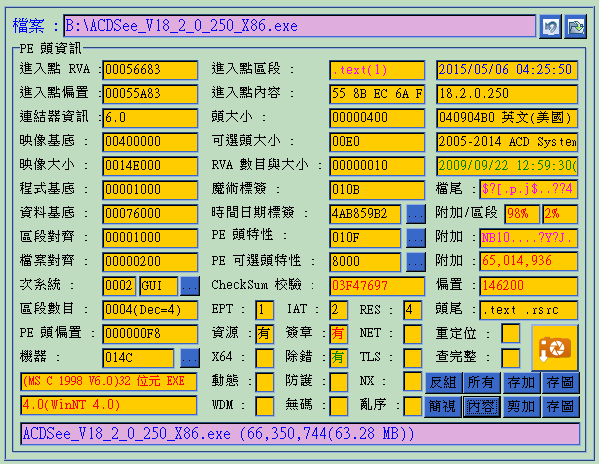Toggle the 動態 indicator box
Image resolution: width=599 pixels, height=464 pixels.
264,382
